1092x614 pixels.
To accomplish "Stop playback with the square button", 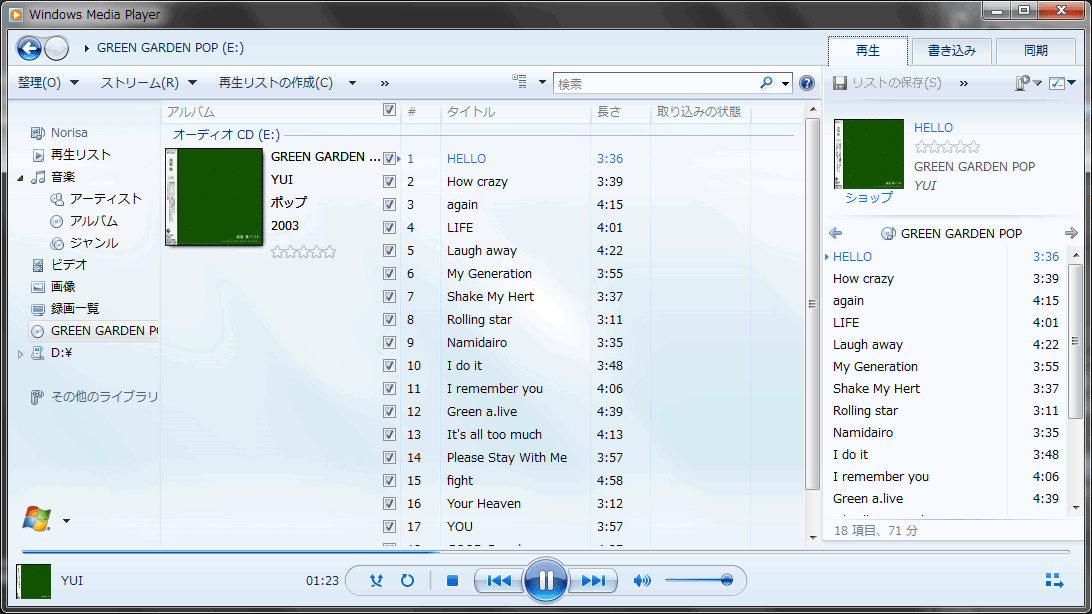I will (452, 581).
